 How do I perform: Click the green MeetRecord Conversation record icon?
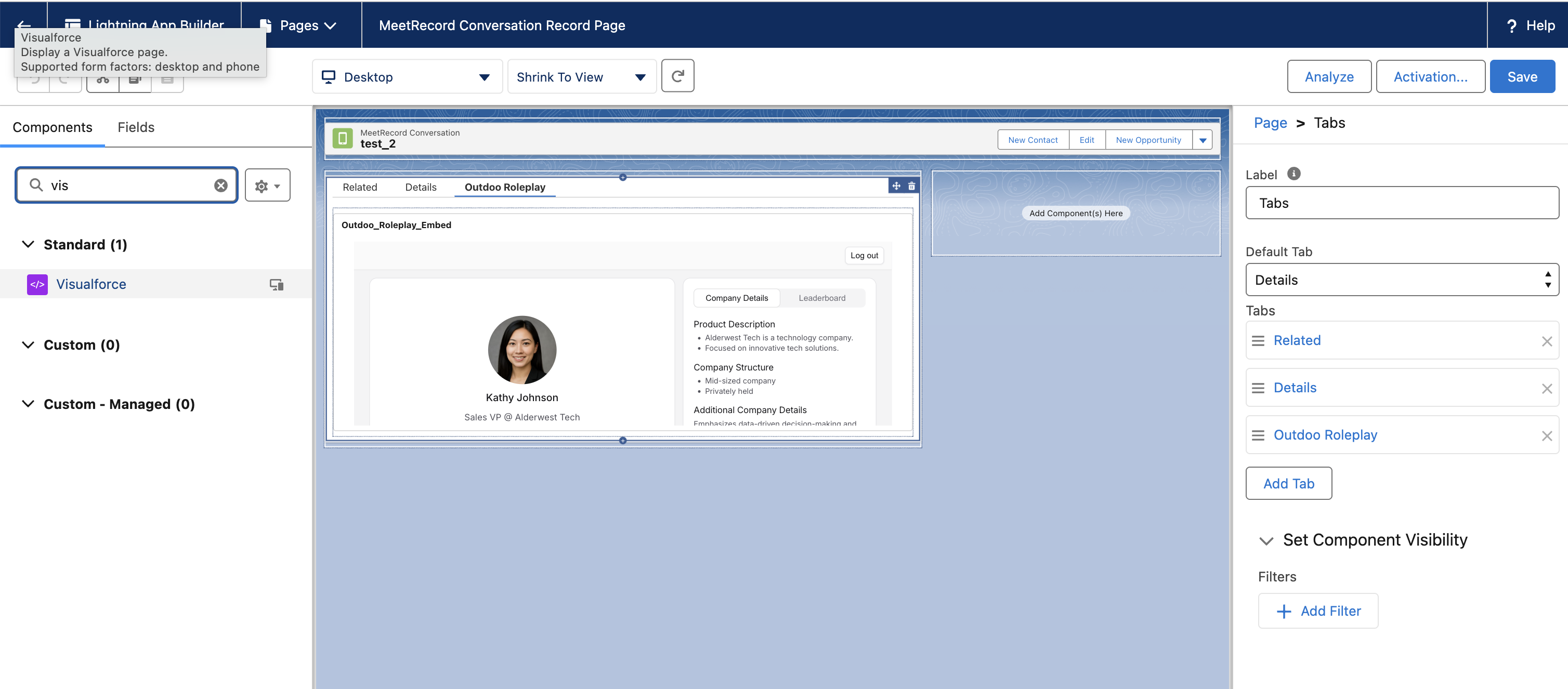(343, 138)
